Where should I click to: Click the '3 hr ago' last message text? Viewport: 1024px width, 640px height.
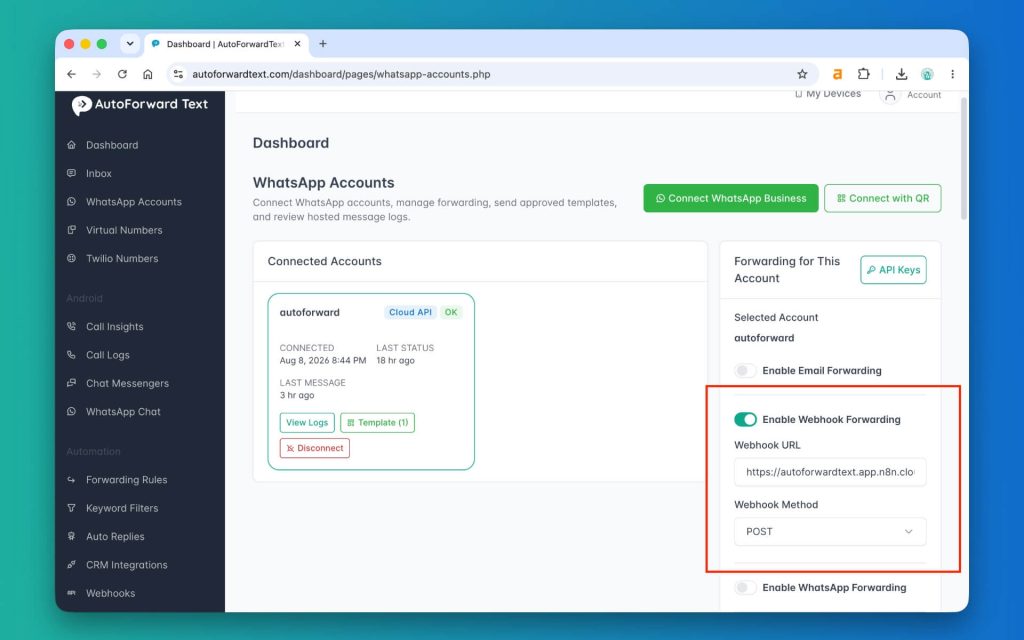click(x=296, y=395)
